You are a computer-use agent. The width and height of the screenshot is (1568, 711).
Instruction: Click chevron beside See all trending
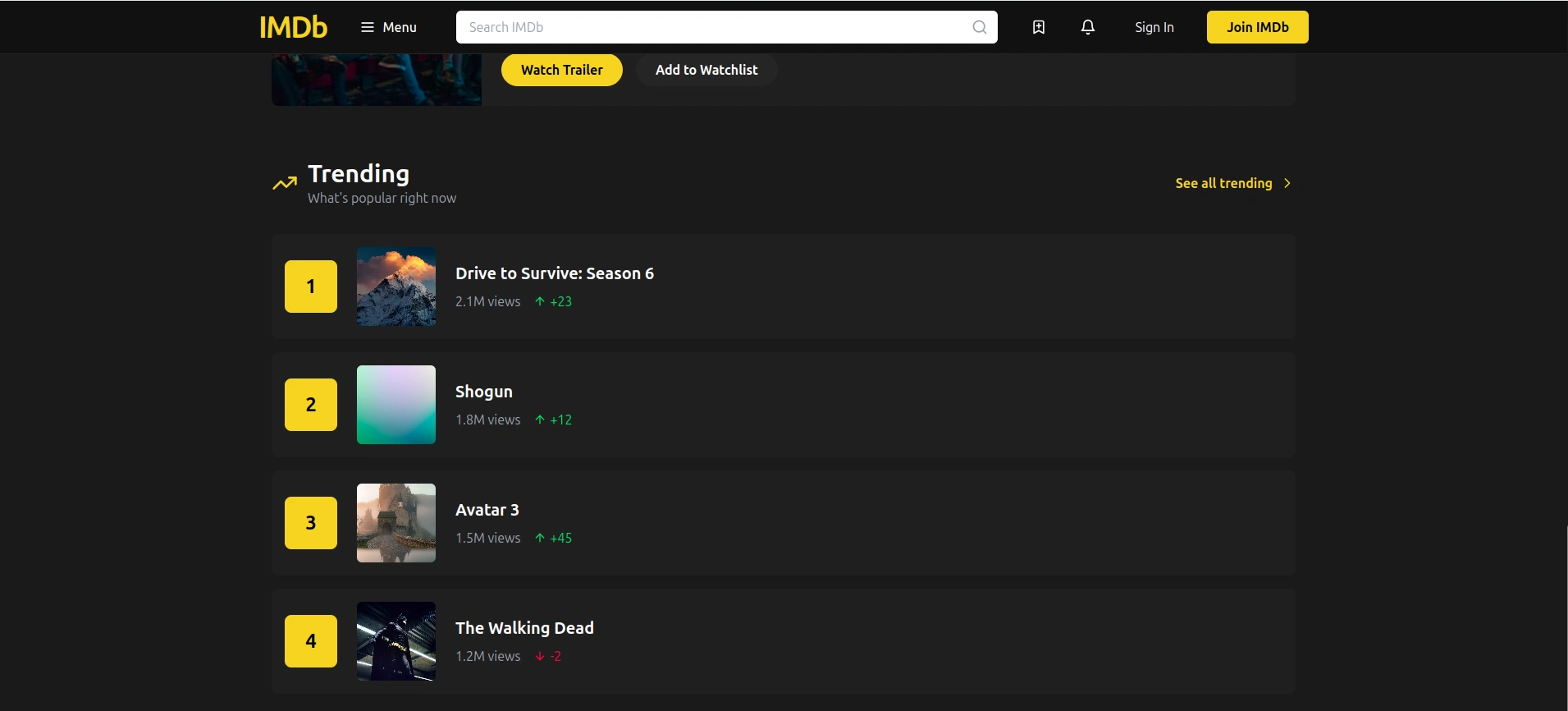1287,183
